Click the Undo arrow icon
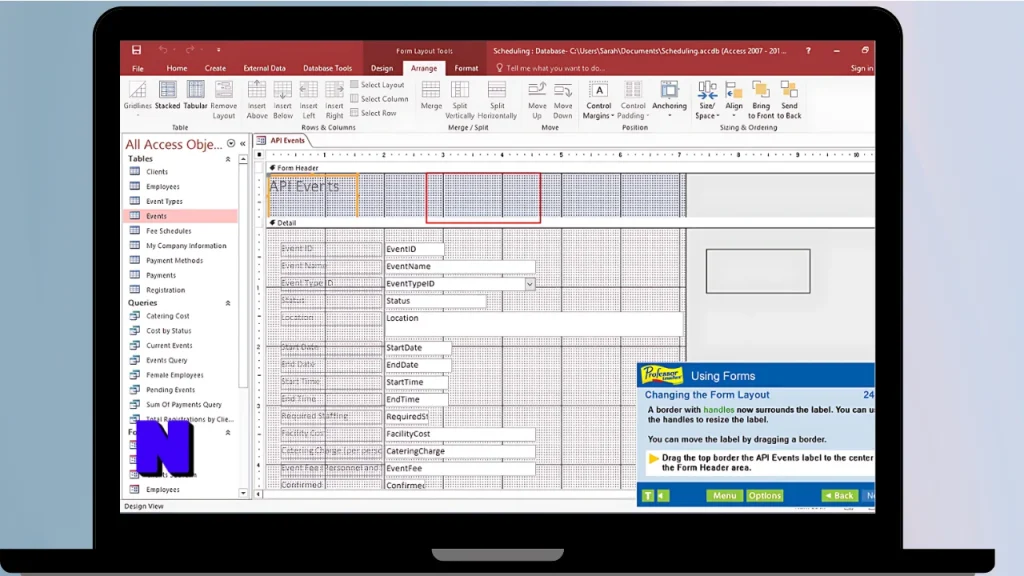Image resolution: width=1024 pixels, height=576 pixels. (x=163, y=50)
